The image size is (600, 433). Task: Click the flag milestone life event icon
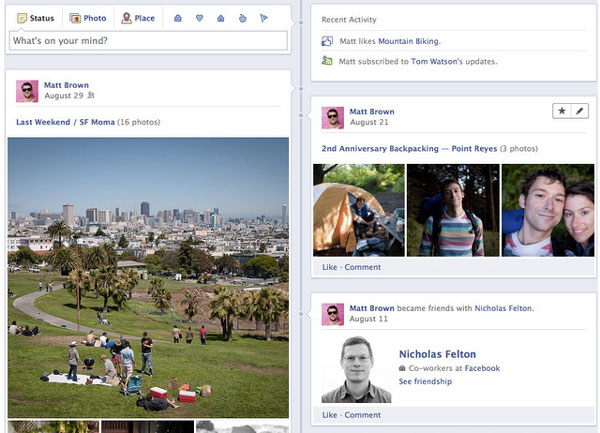point(264,18)
